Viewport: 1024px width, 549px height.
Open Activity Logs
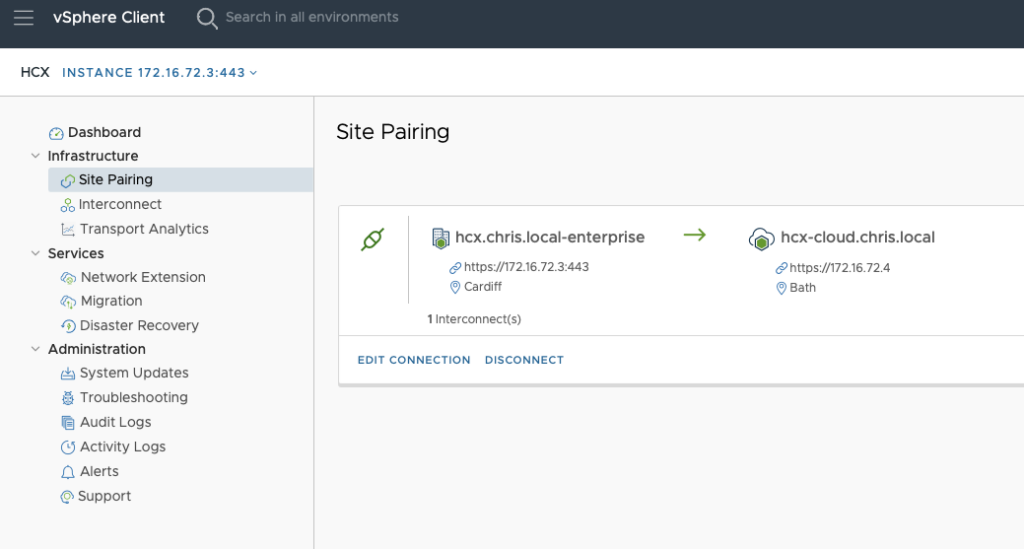tap(122, 447)
